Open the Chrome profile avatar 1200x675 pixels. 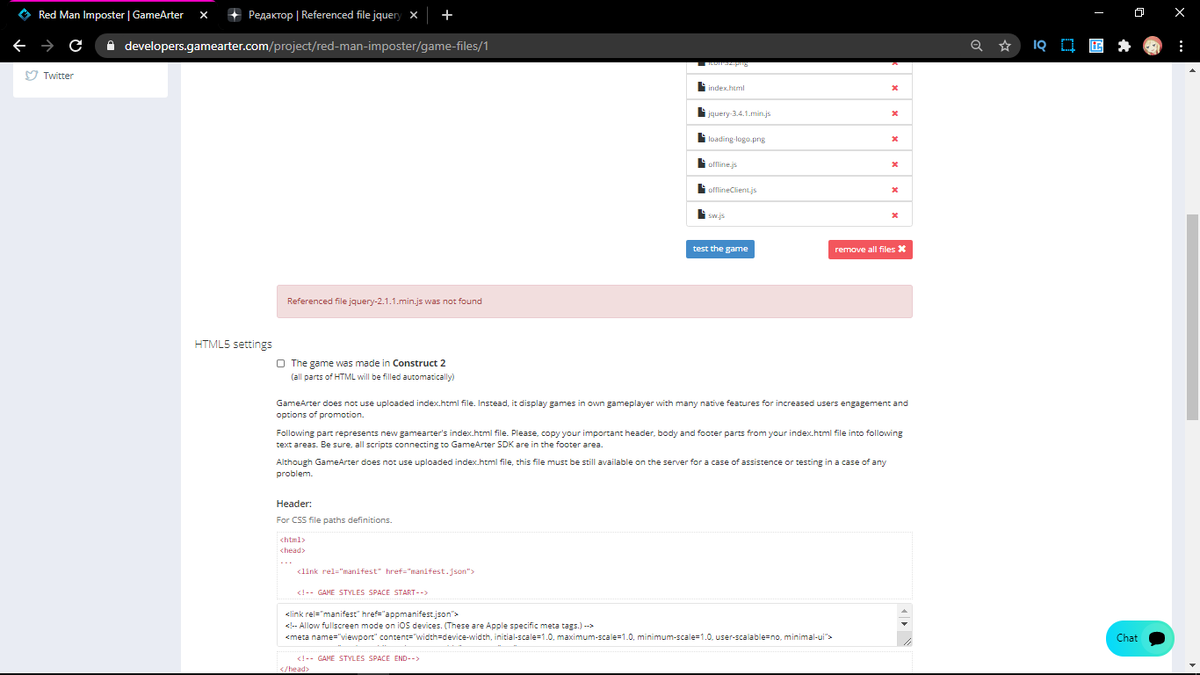(x=1153, y=45)
